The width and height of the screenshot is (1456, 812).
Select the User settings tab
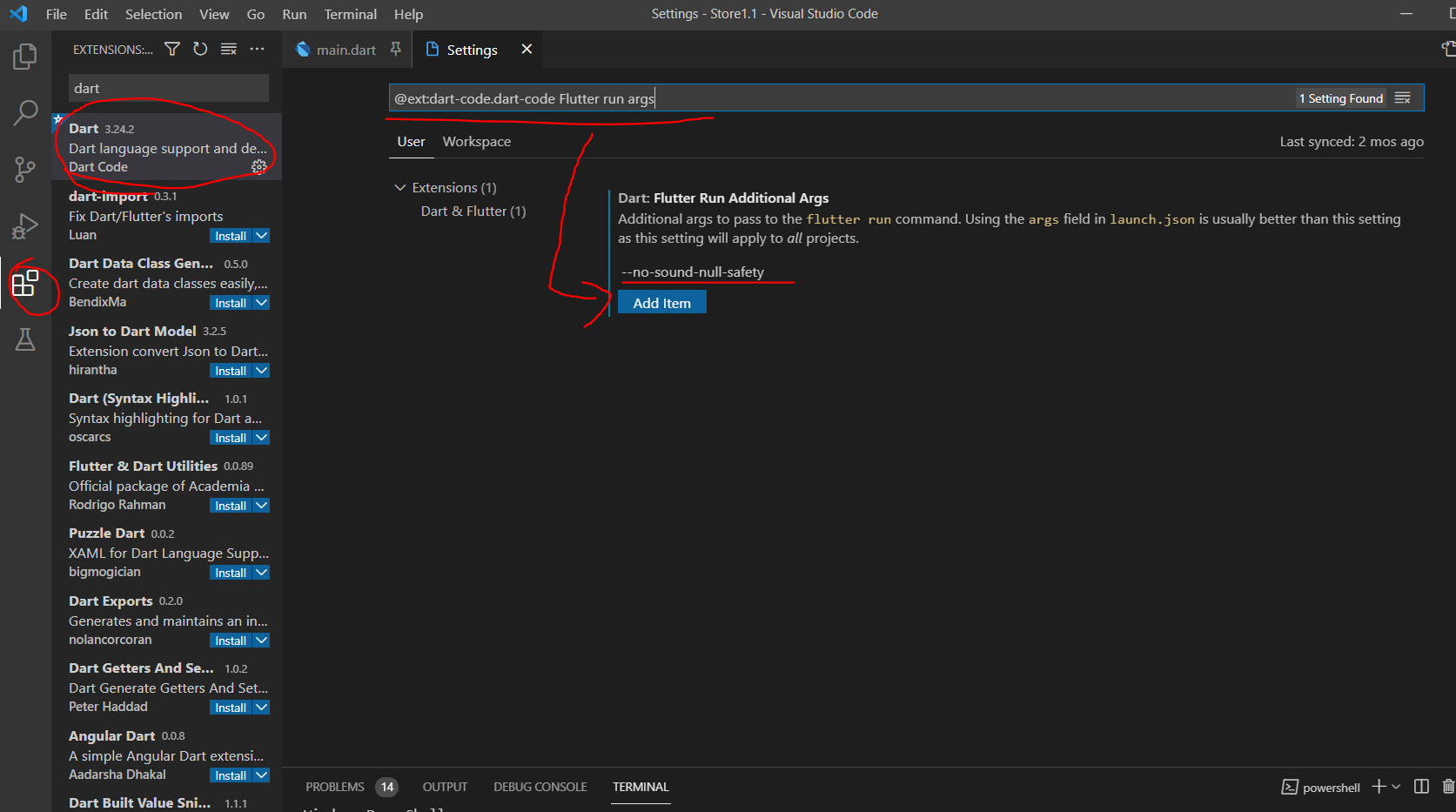[411, 141]
